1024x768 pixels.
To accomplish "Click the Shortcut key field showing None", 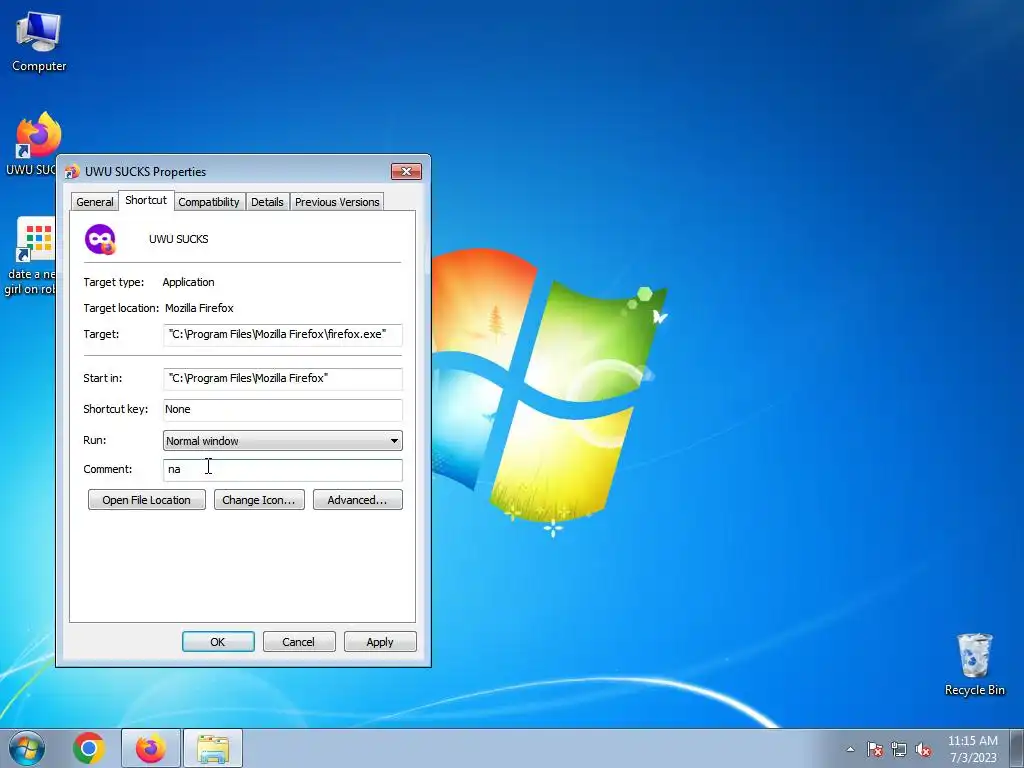I will click(282, 409).
